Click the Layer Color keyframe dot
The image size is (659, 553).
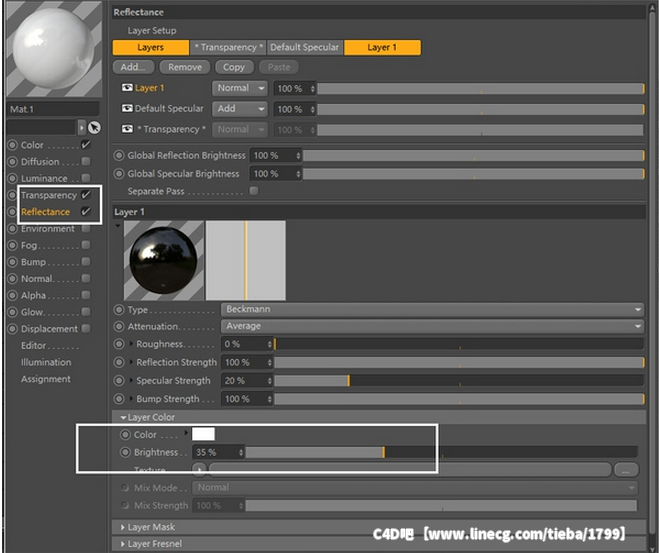pyautogui.click(x=125, y=434)
